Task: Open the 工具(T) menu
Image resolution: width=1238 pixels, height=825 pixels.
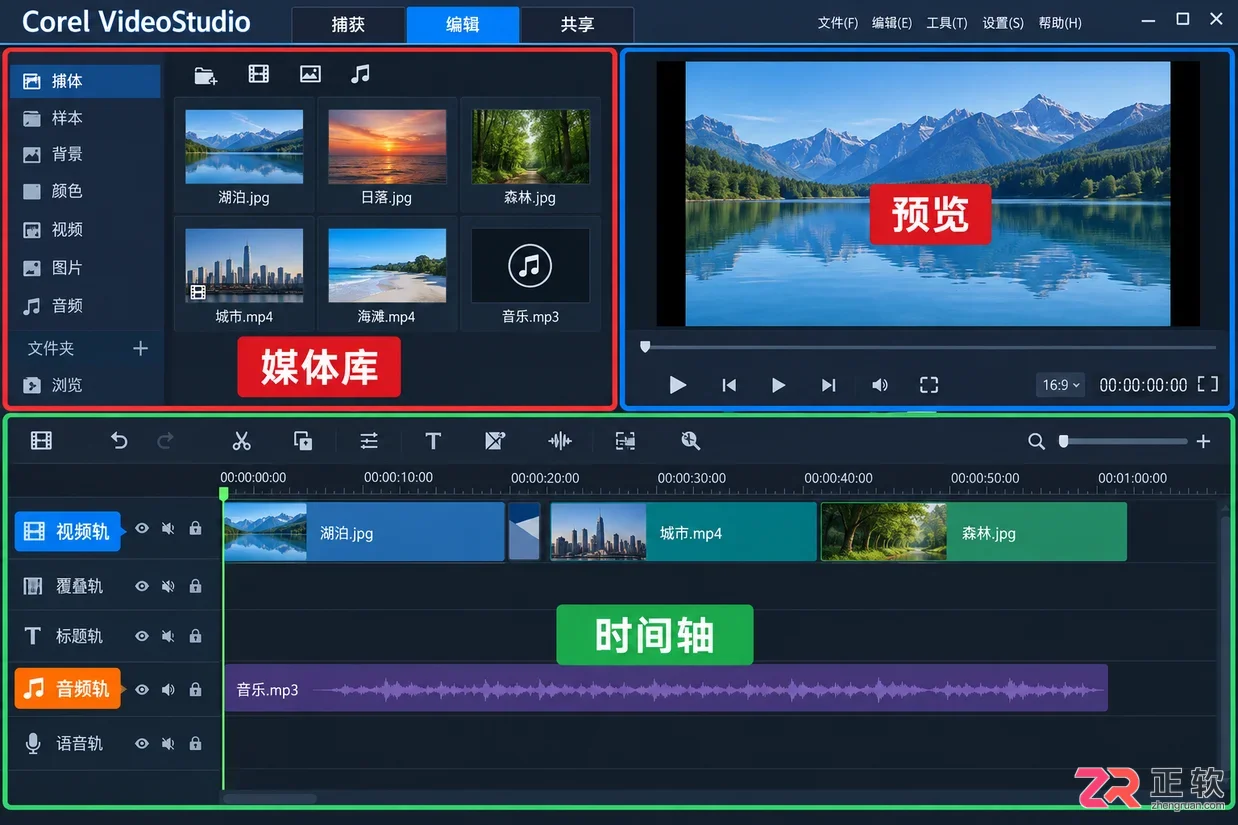Action: [947, 22]
